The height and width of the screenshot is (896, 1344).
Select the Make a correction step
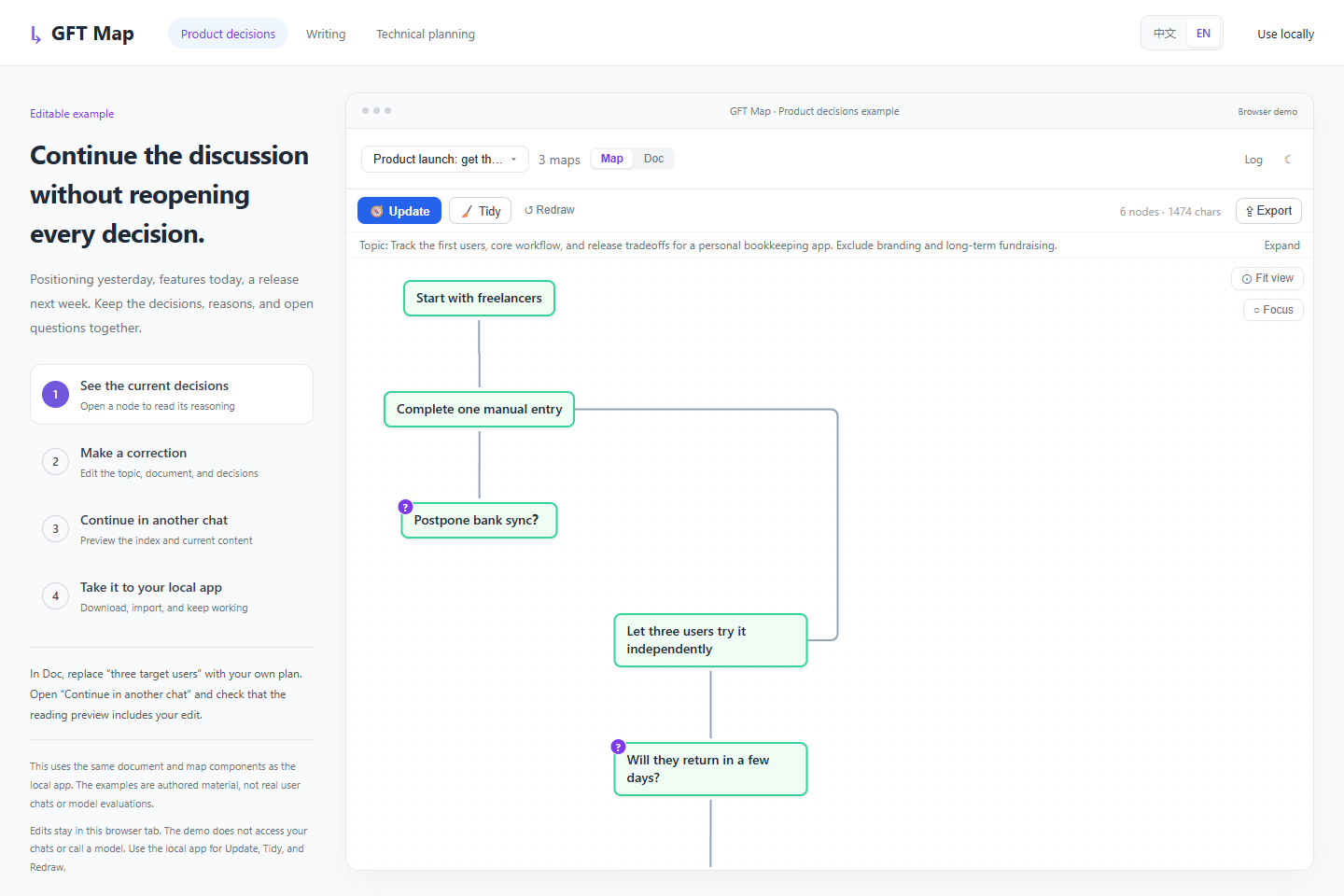[x=172, y=462]
